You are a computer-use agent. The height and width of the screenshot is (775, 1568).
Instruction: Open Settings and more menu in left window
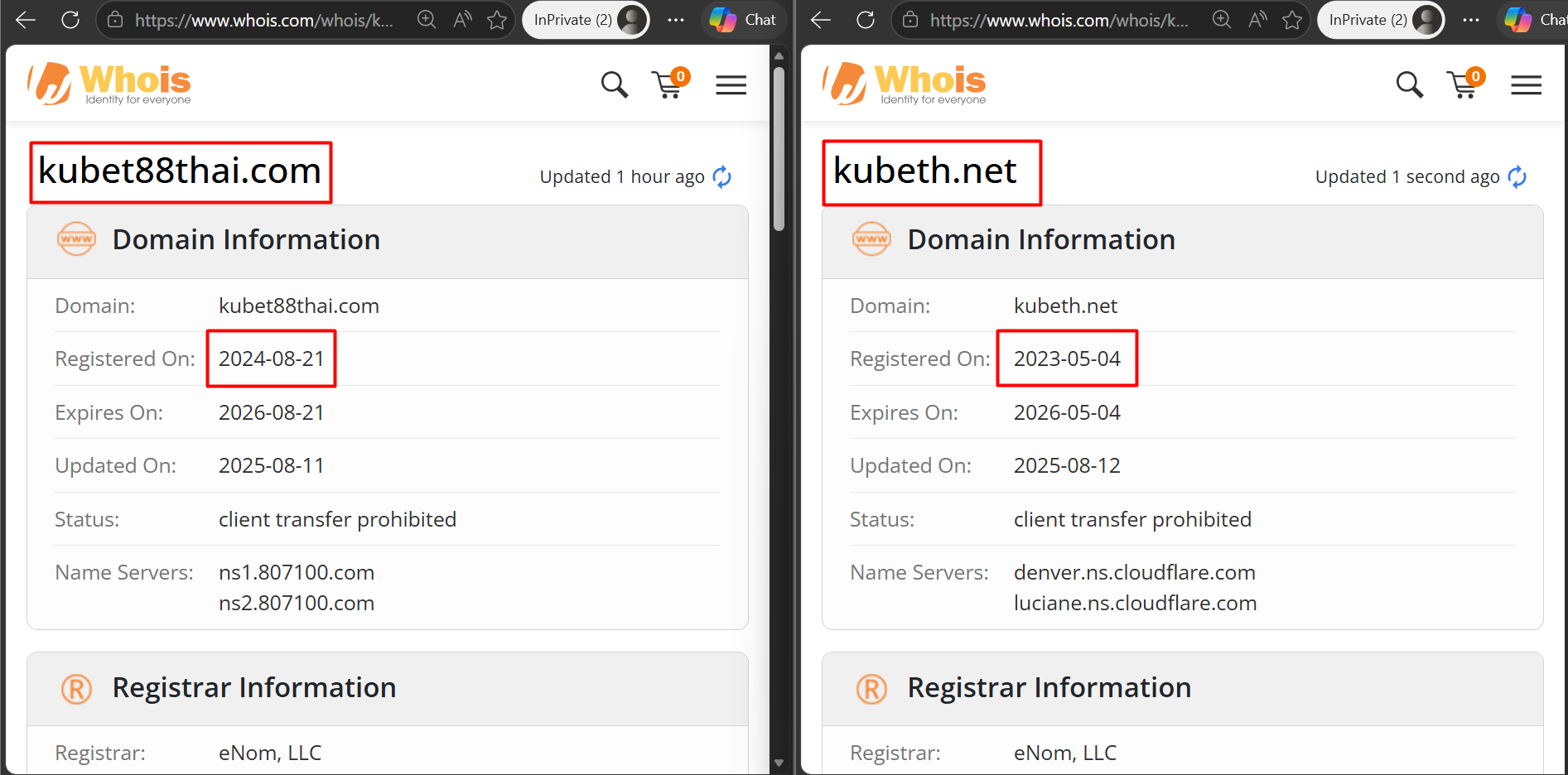tap(676, 20)
